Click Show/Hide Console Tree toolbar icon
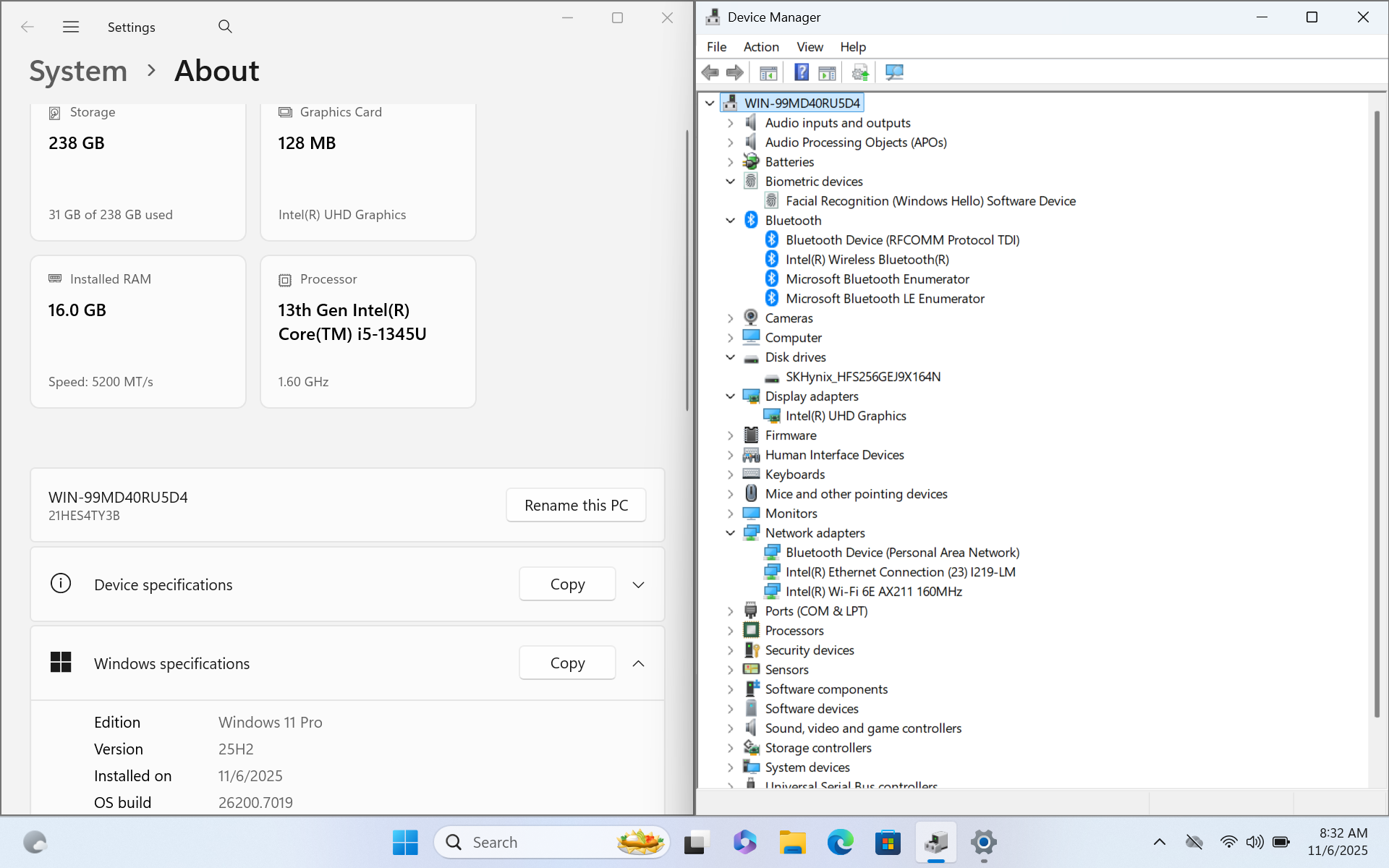 pos(768,72)
